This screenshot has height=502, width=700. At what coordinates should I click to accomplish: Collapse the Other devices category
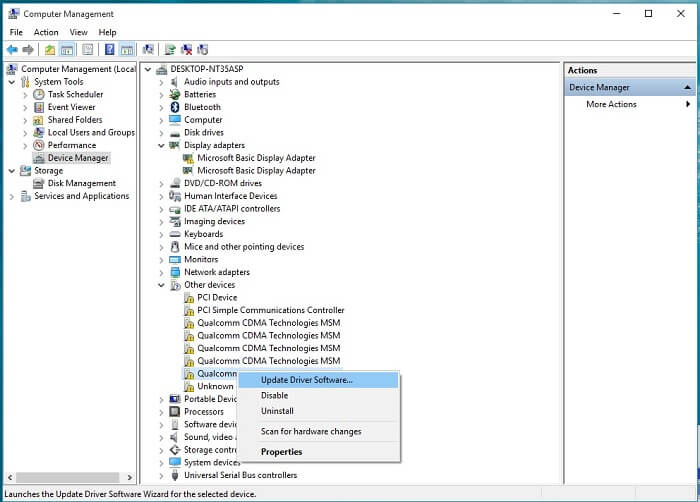pos(161,285)
